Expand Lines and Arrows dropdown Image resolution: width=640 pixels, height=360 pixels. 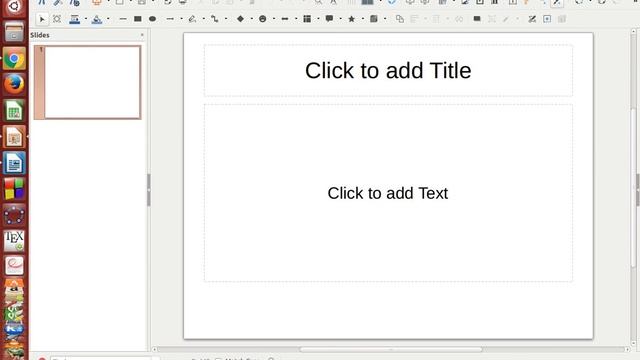click(x=181, y=19)
